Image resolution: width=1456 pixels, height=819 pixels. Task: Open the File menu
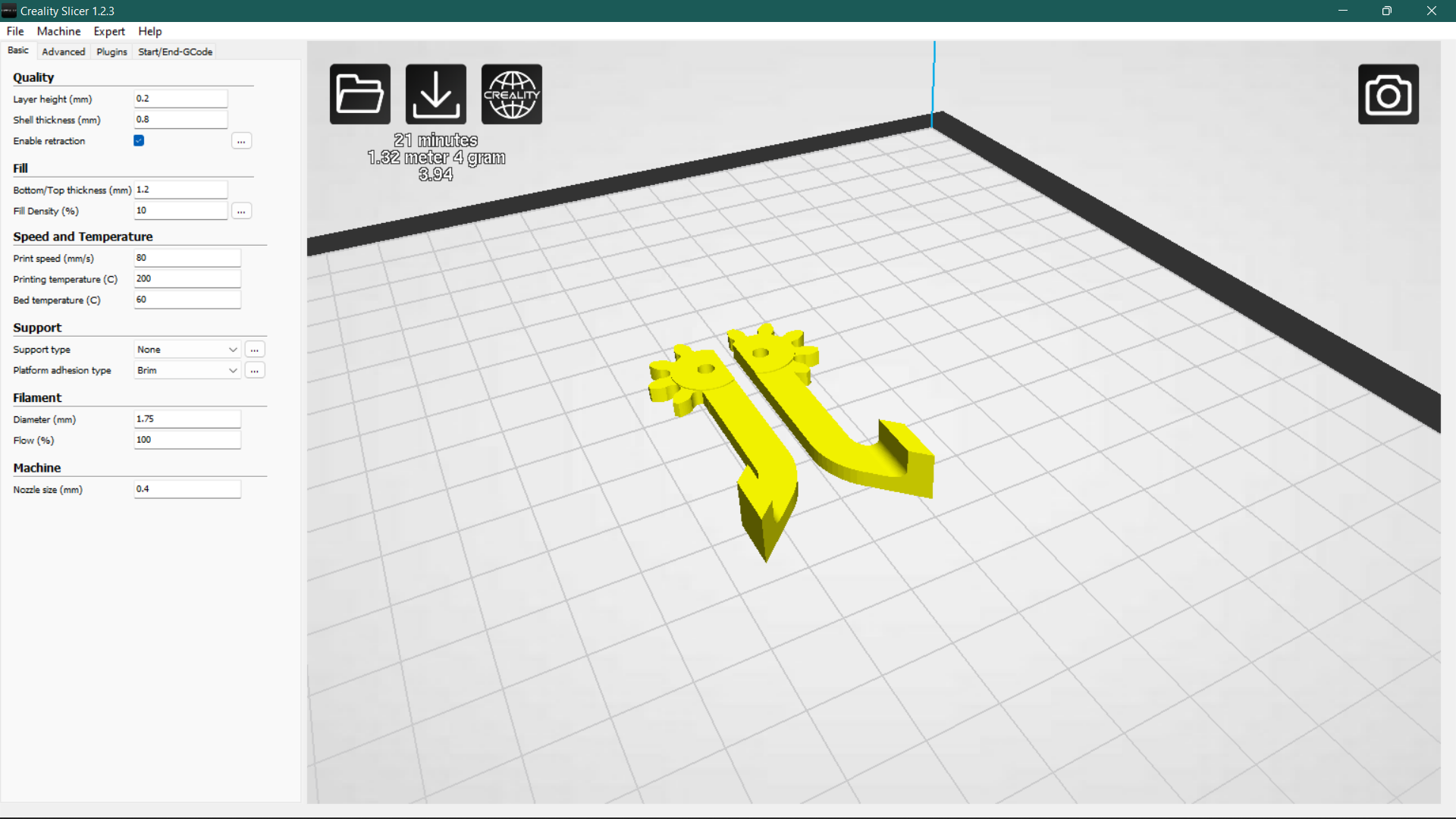click(x=14, y=31)
